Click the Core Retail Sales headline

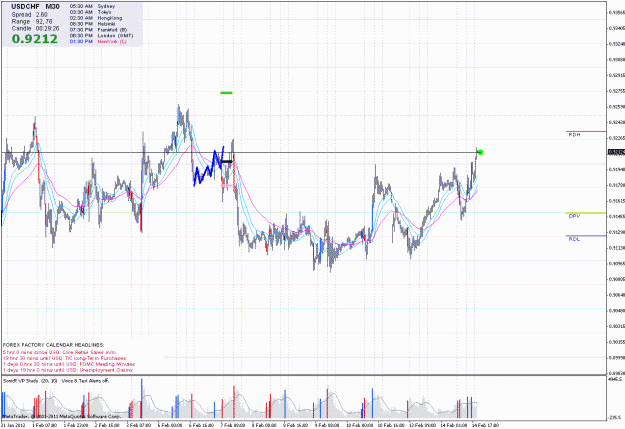[59, 352]
